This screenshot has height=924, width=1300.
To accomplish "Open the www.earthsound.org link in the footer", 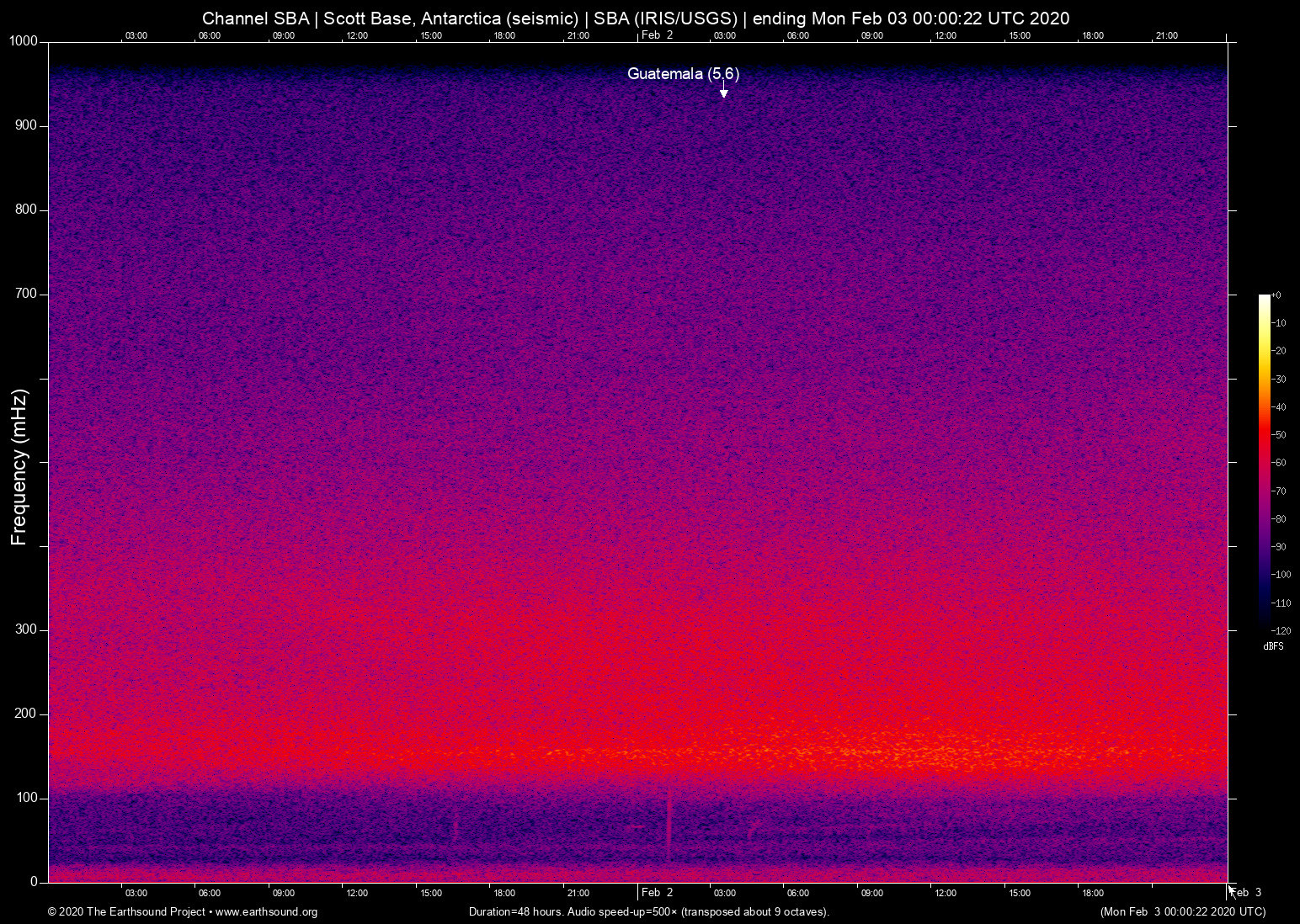I will click(266, 912).
